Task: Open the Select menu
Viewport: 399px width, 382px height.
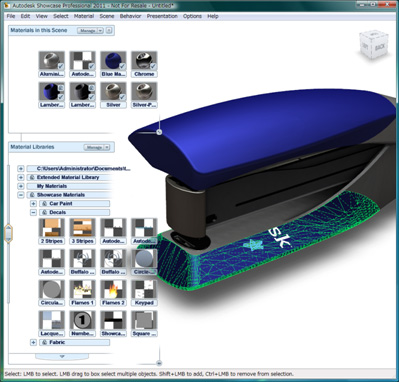Action: point(61,16)
